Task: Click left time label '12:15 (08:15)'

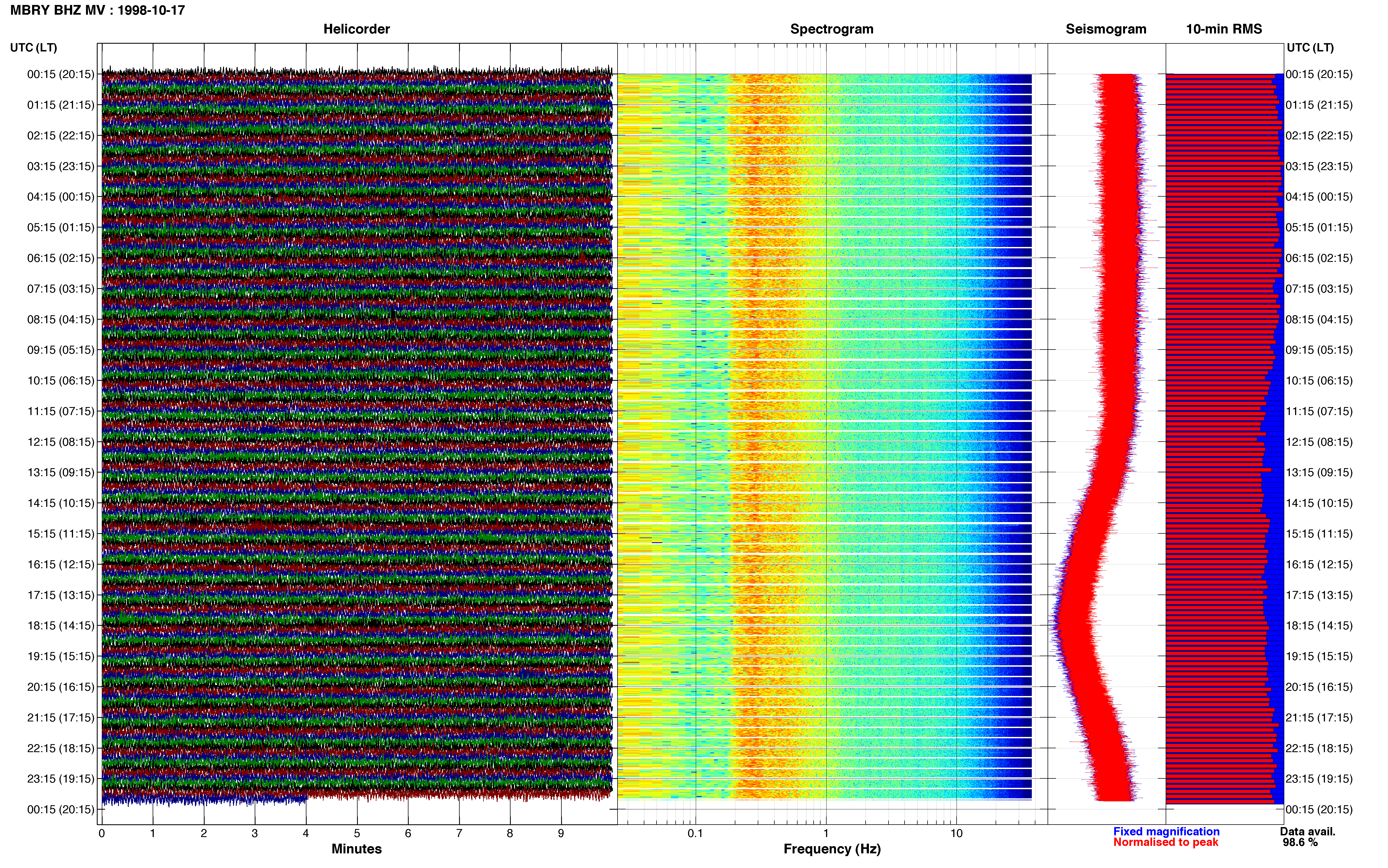Action: 61,442
